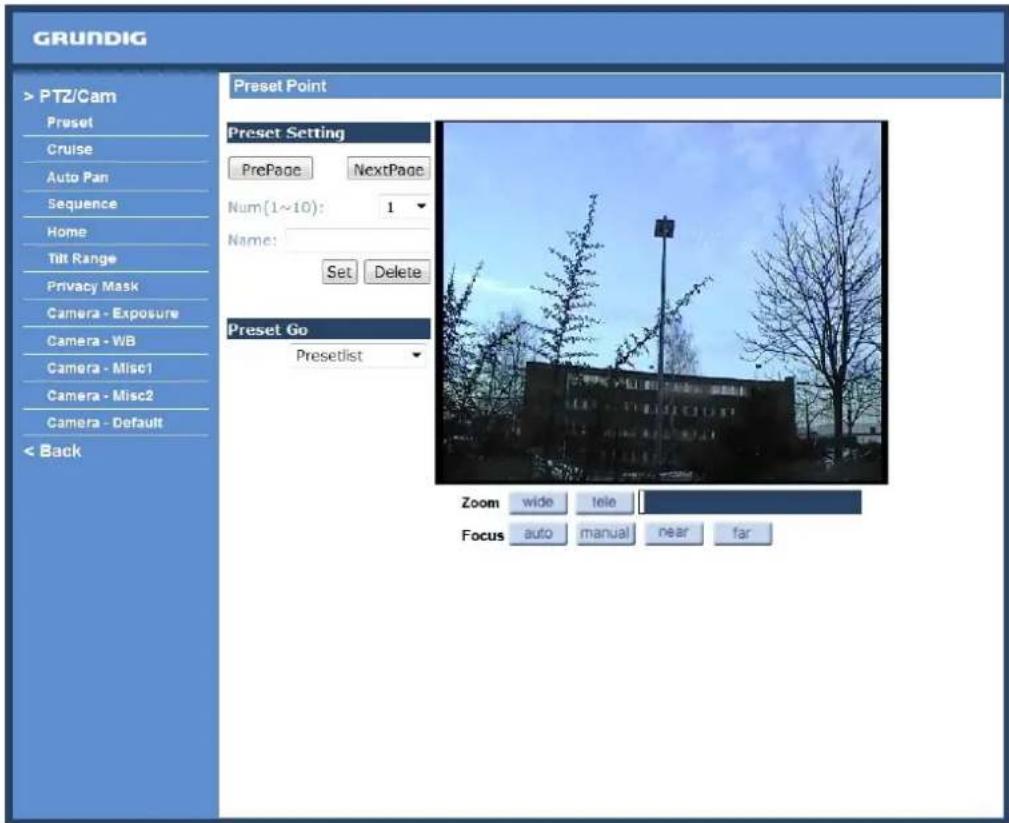Click the Zoom tele button
The image size is (1009, 823).
pyautogui.click(x=604, y=502)
